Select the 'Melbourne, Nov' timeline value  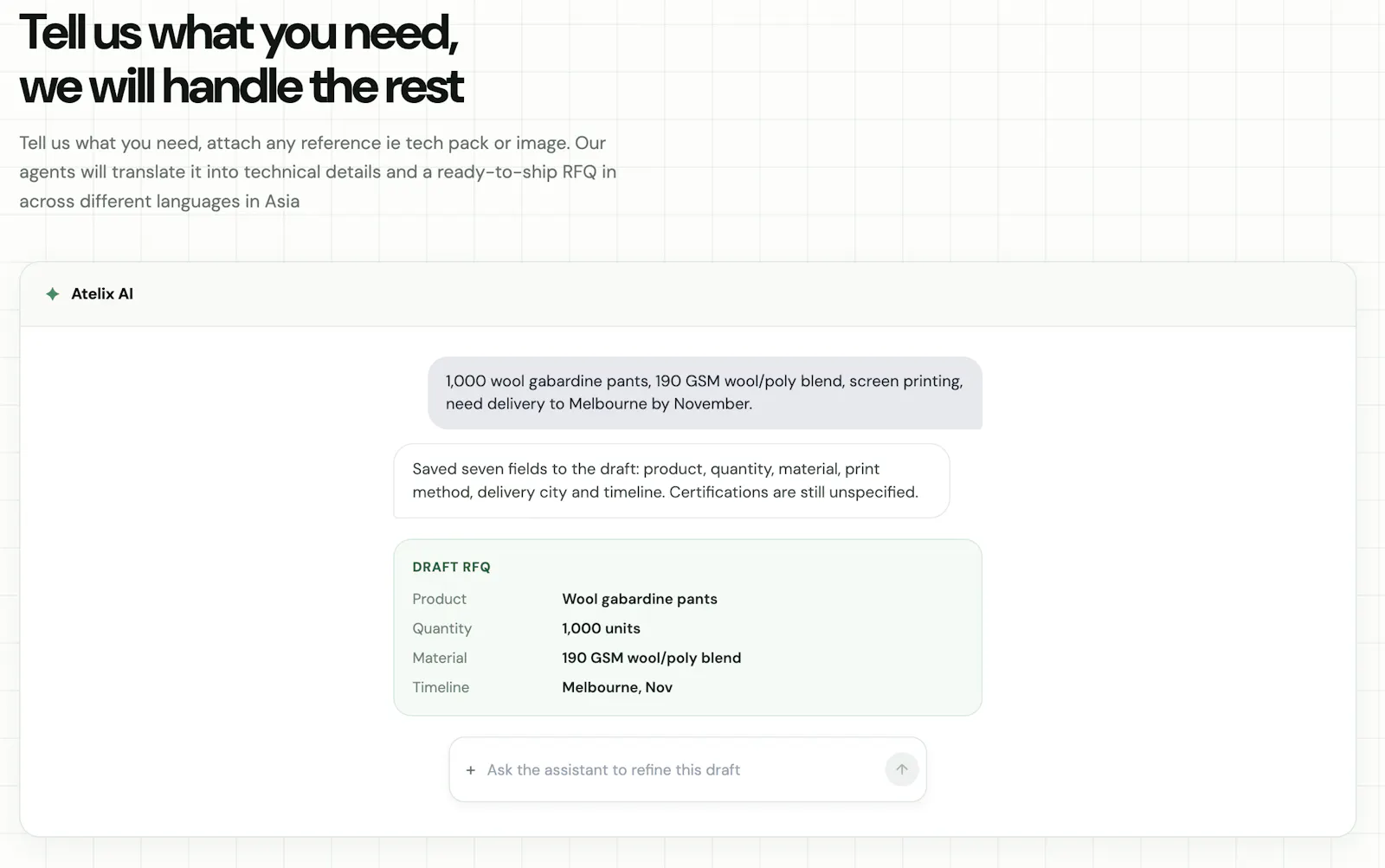617,687
